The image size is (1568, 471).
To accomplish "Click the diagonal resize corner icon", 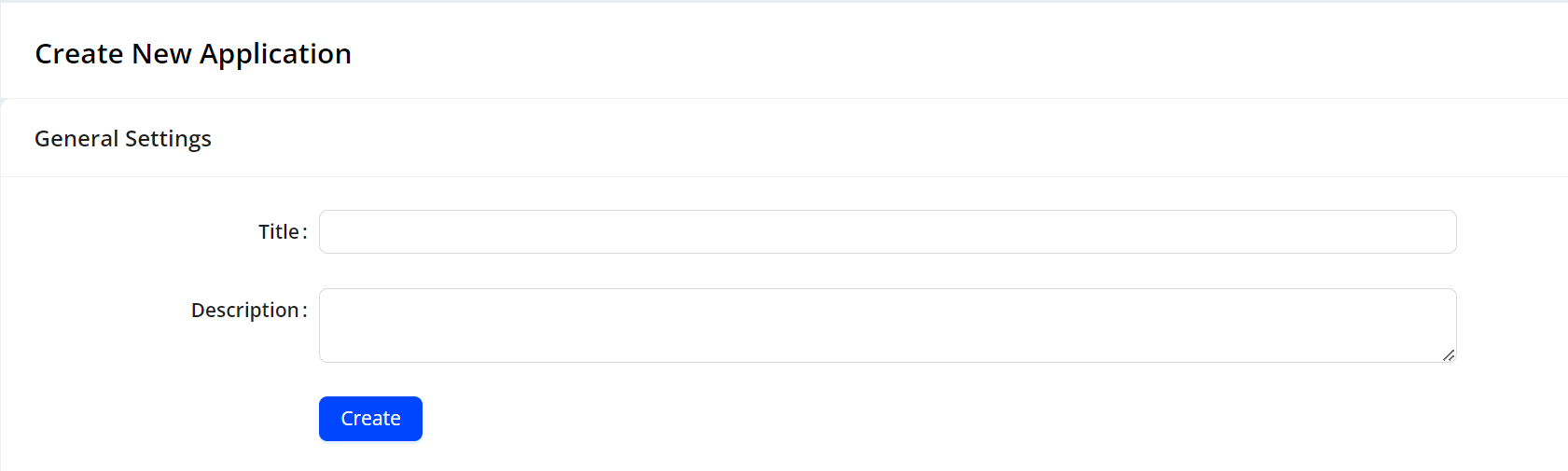I will [x=1449, y=355].
